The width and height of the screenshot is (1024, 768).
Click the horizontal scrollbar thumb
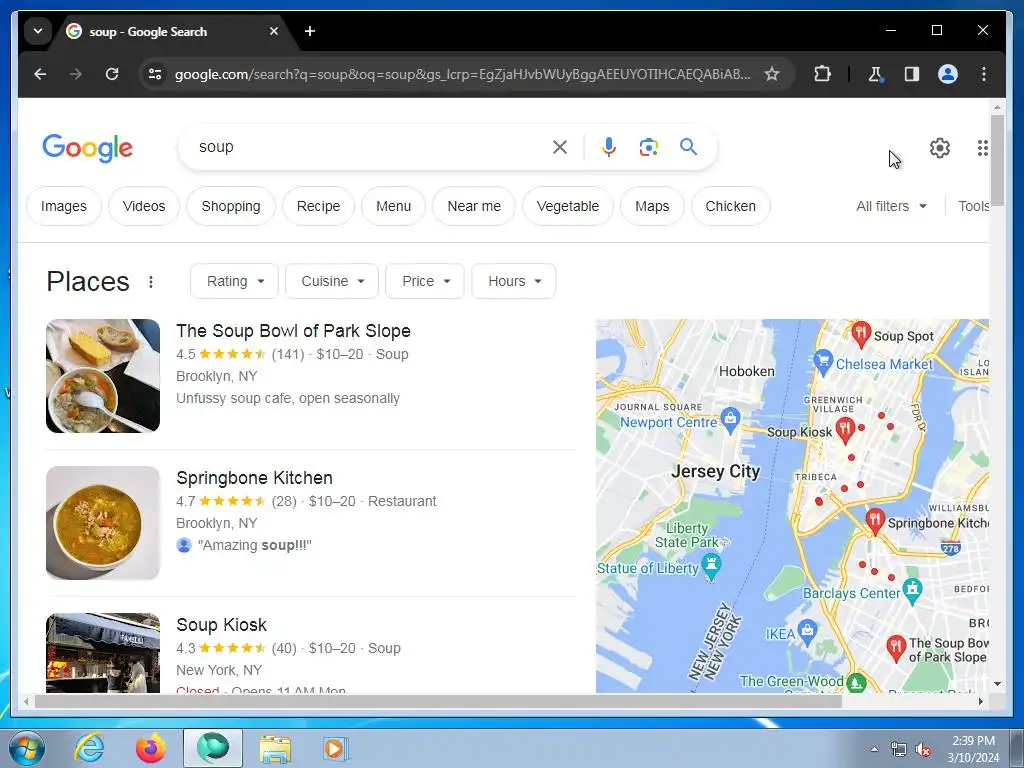point(438,701)
